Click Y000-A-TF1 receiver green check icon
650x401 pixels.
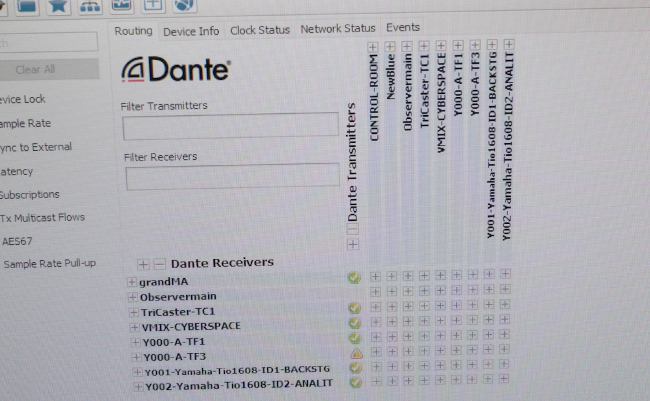point(355,338)
